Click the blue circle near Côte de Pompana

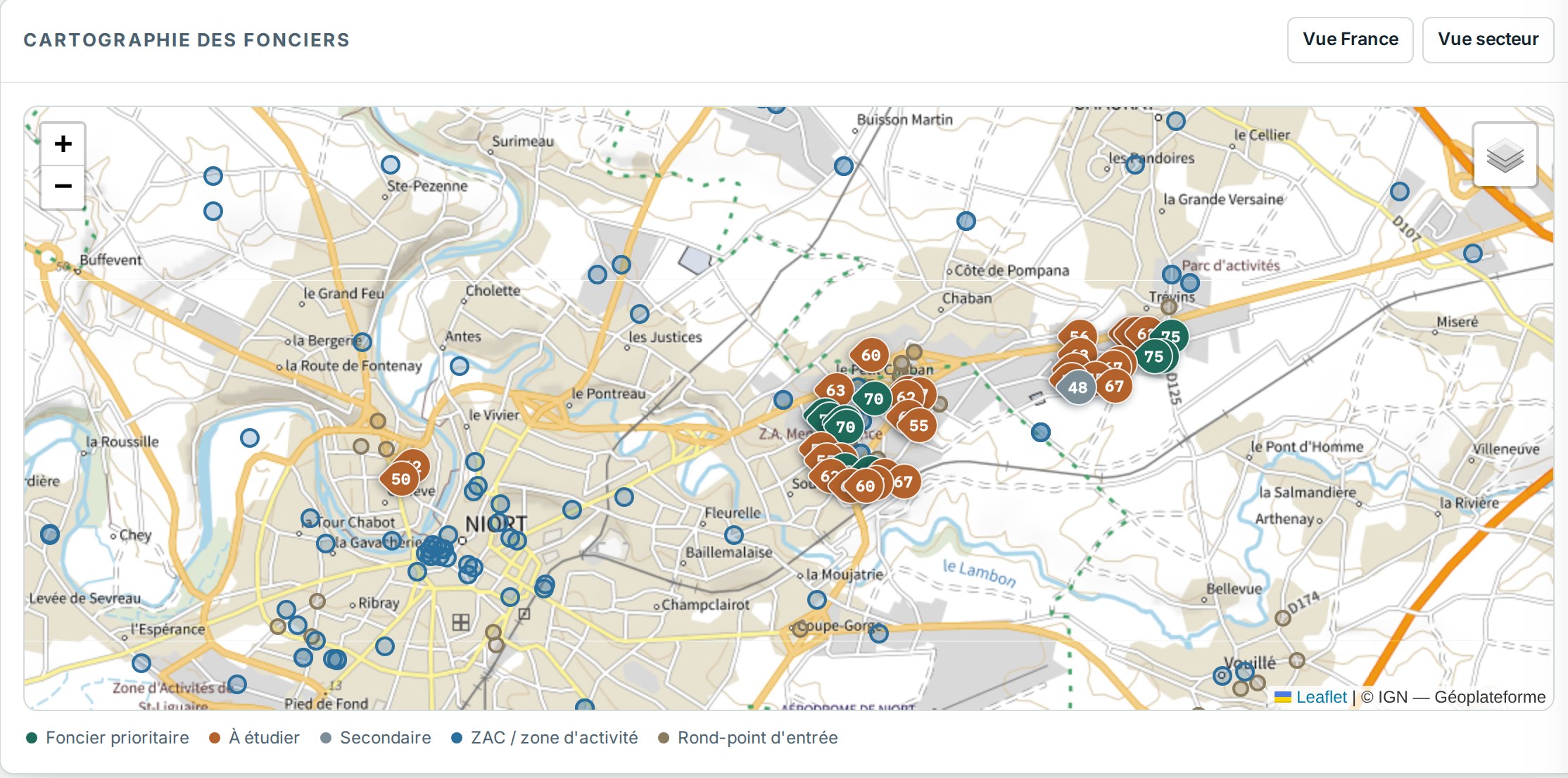coord(966,221)
